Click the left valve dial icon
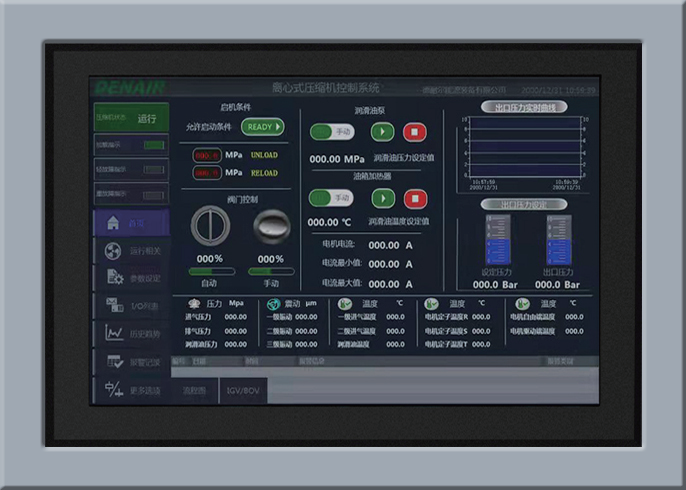 pyautogui.click(x=210, y=227)
